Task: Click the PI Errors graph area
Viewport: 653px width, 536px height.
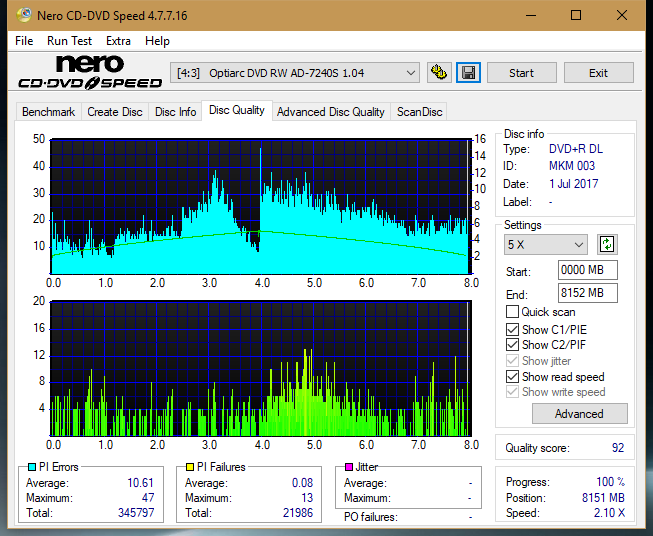Action: click(x=261, y=207)
